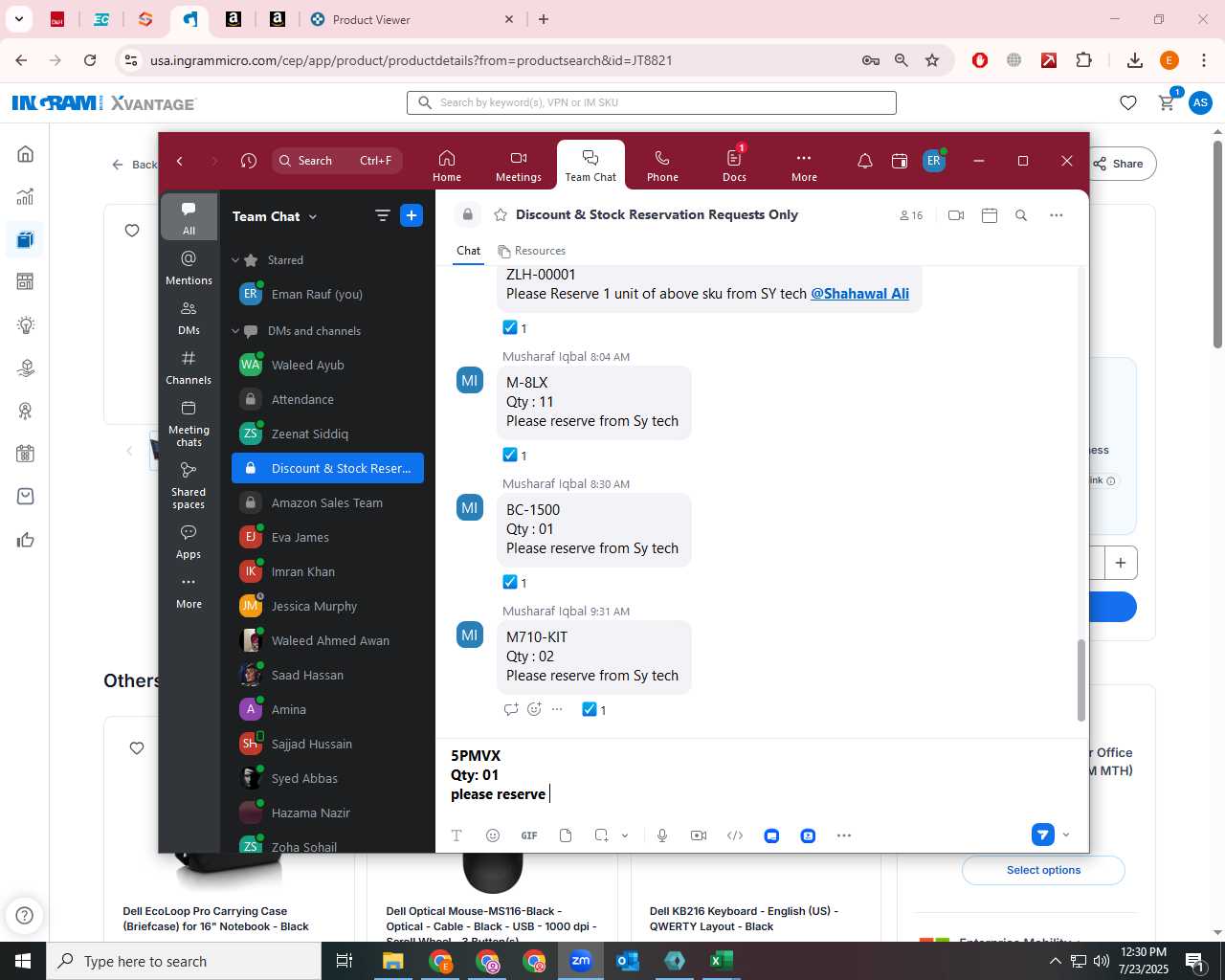
Task: Open Zoom Docs tab
Action: tap(734, 165)
